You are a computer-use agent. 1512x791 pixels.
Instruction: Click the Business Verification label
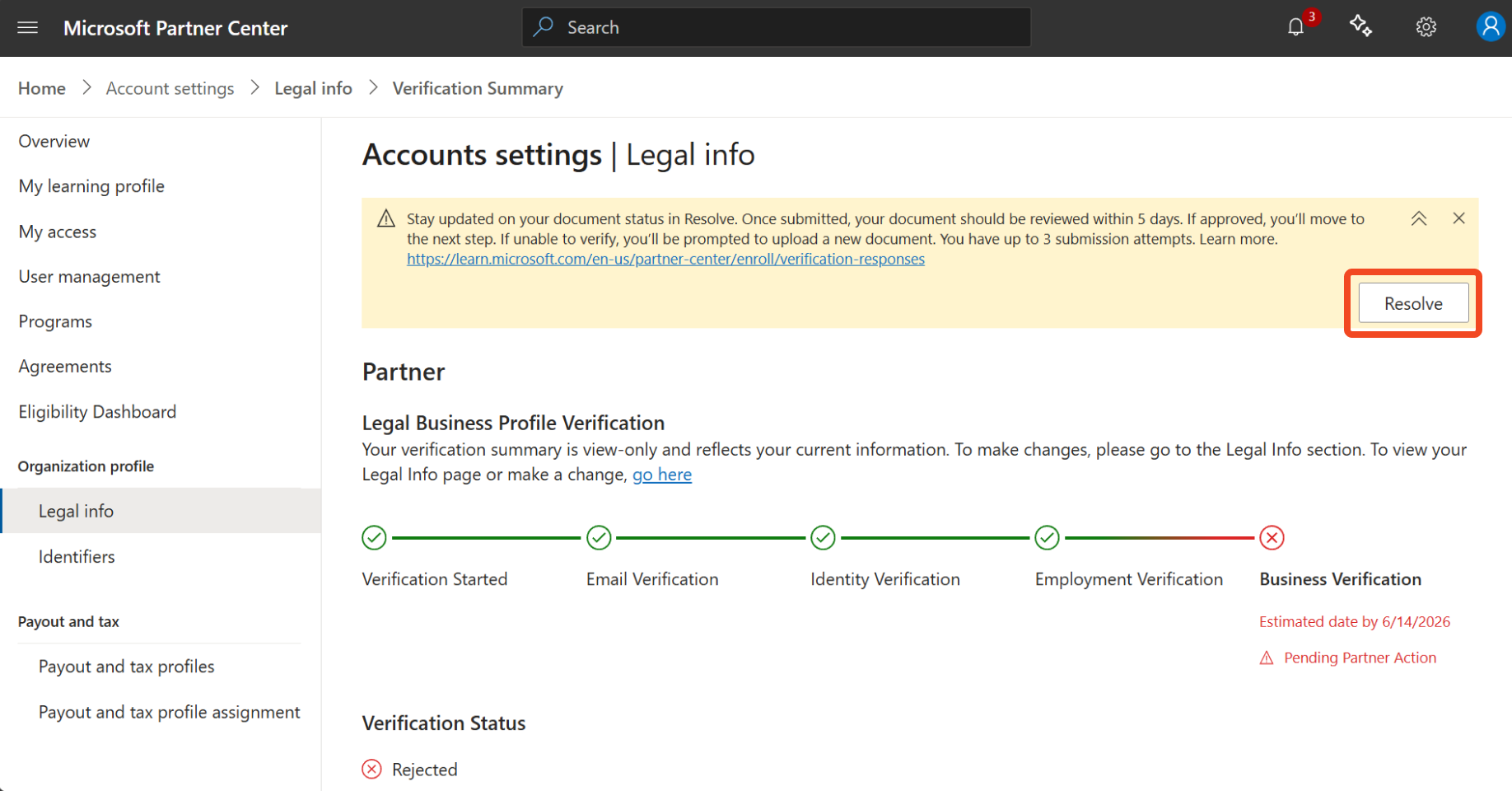[x=1340, y=579]
